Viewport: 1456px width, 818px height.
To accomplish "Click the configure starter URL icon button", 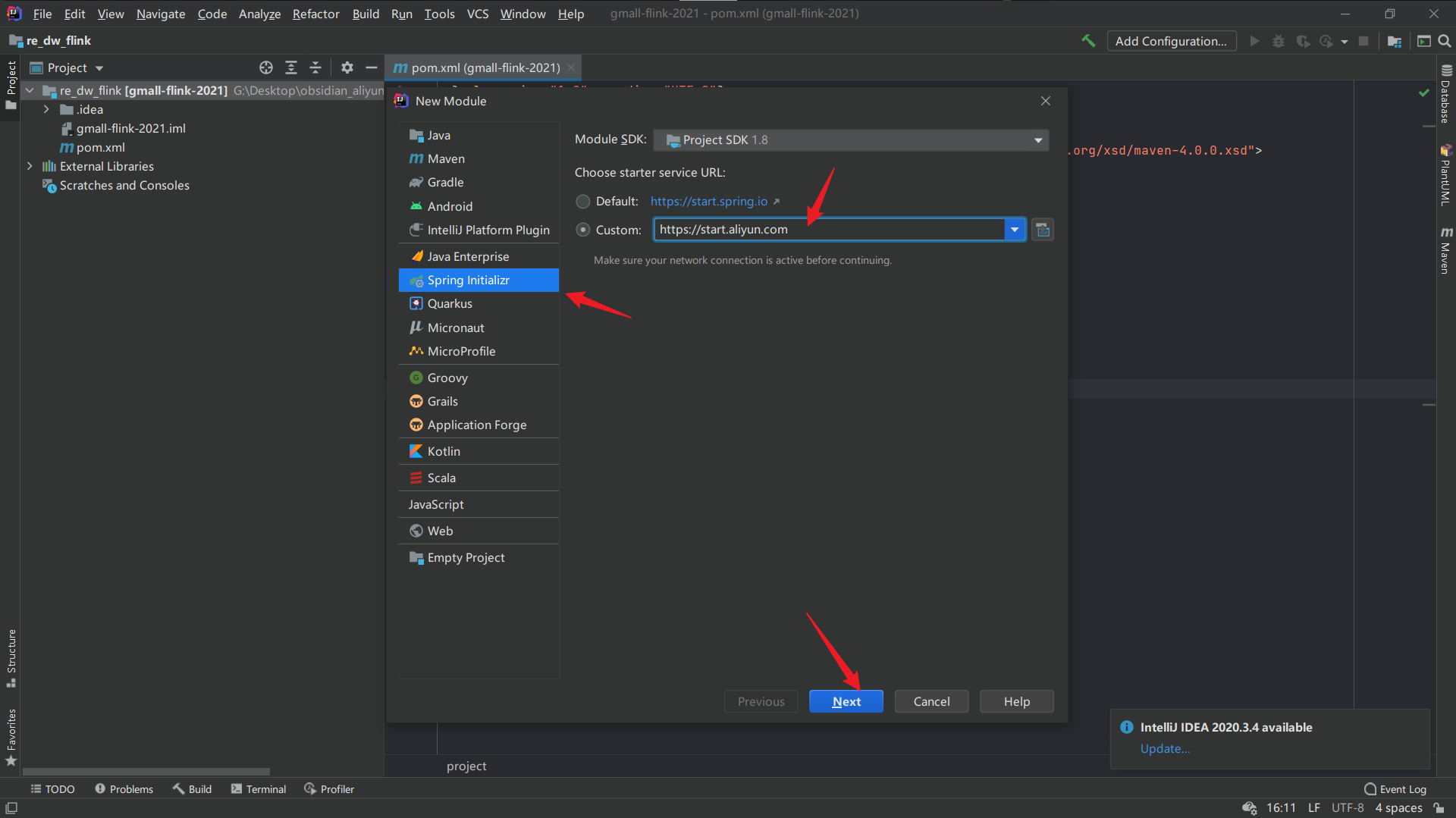I will coord(1043,230).
